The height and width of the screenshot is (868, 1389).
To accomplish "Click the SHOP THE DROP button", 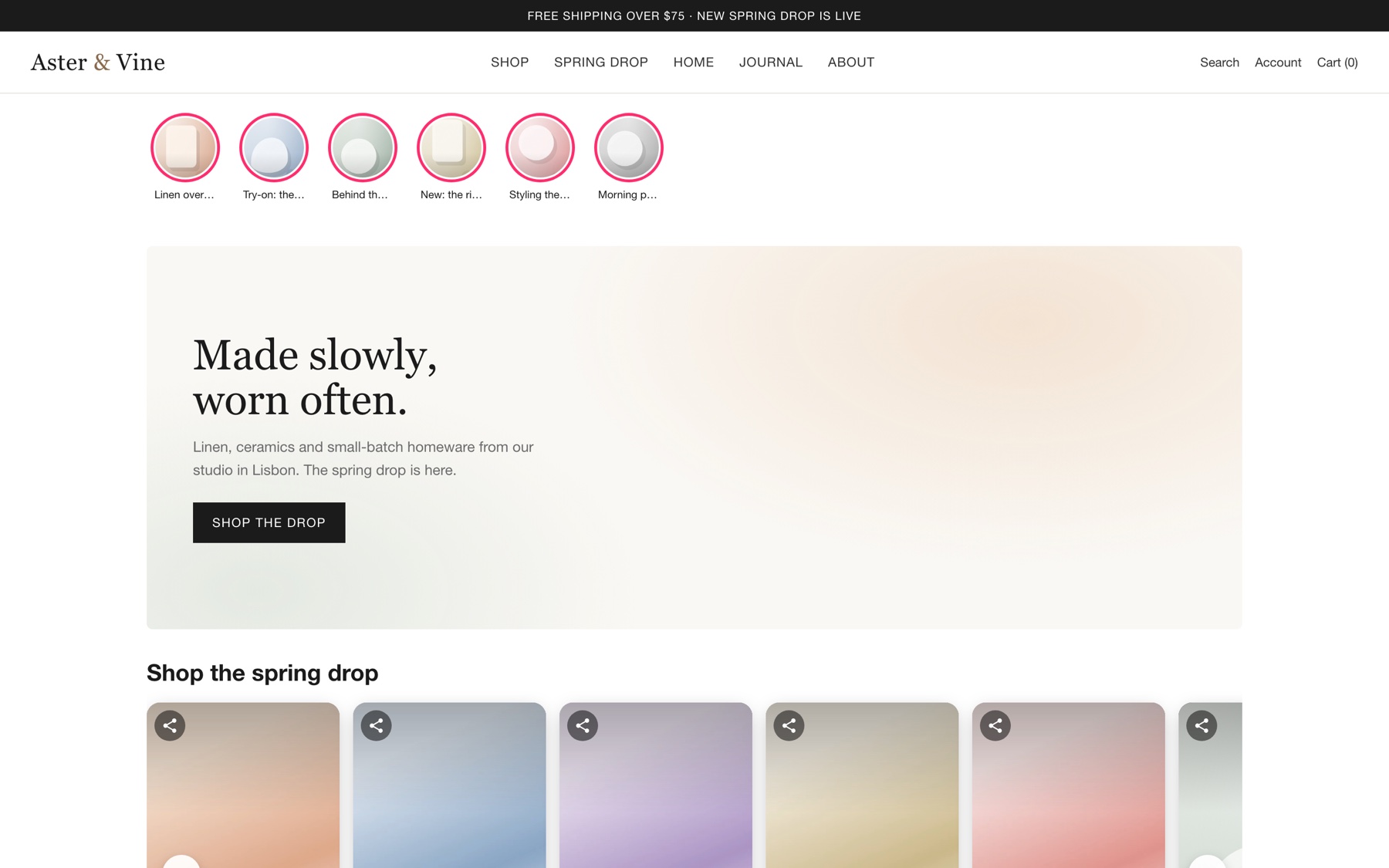I will [269, 522].
